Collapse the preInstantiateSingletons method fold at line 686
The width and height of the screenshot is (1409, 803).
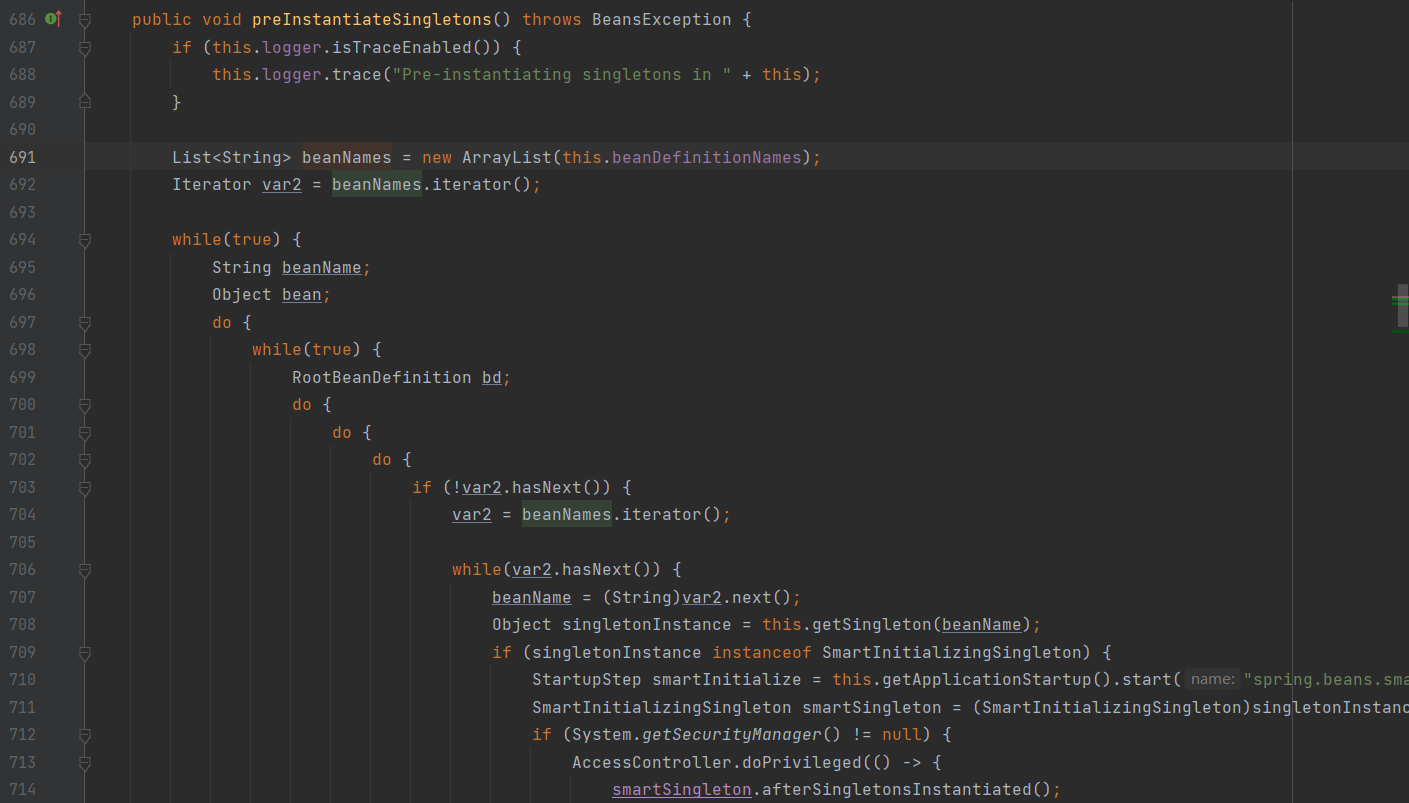point(84,20)
